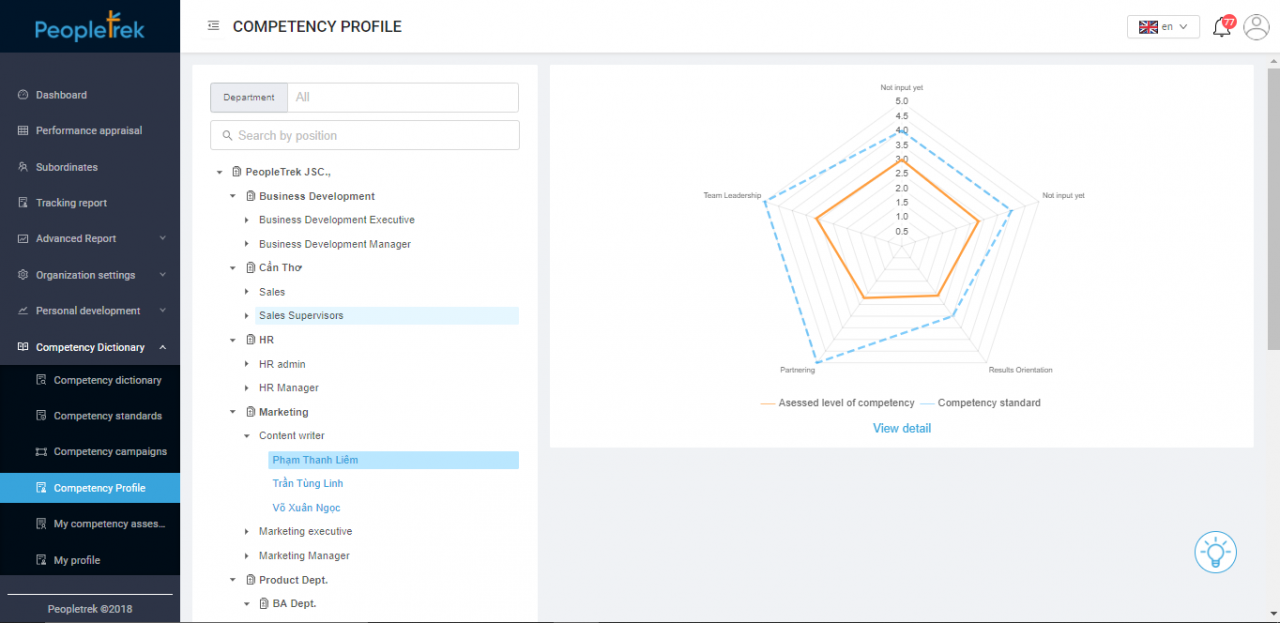Select the Tracking report icon

pyautogui.click(x=22, y=203)
